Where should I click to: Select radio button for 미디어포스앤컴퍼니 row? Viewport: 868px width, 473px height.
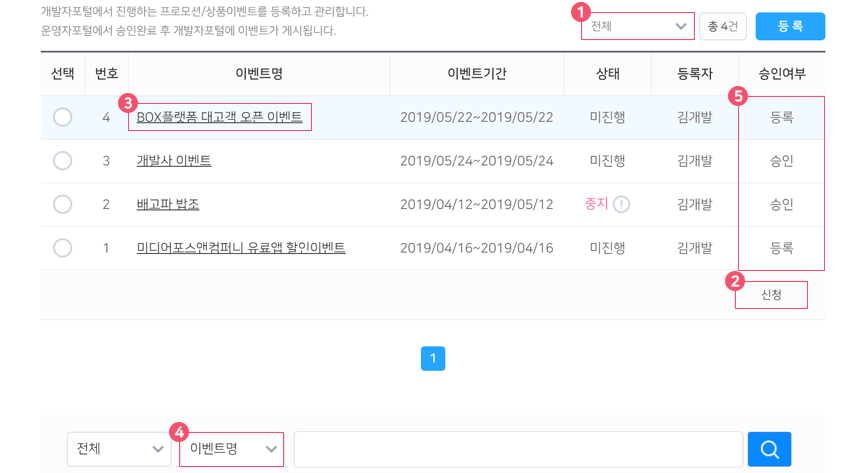point(63,248)
